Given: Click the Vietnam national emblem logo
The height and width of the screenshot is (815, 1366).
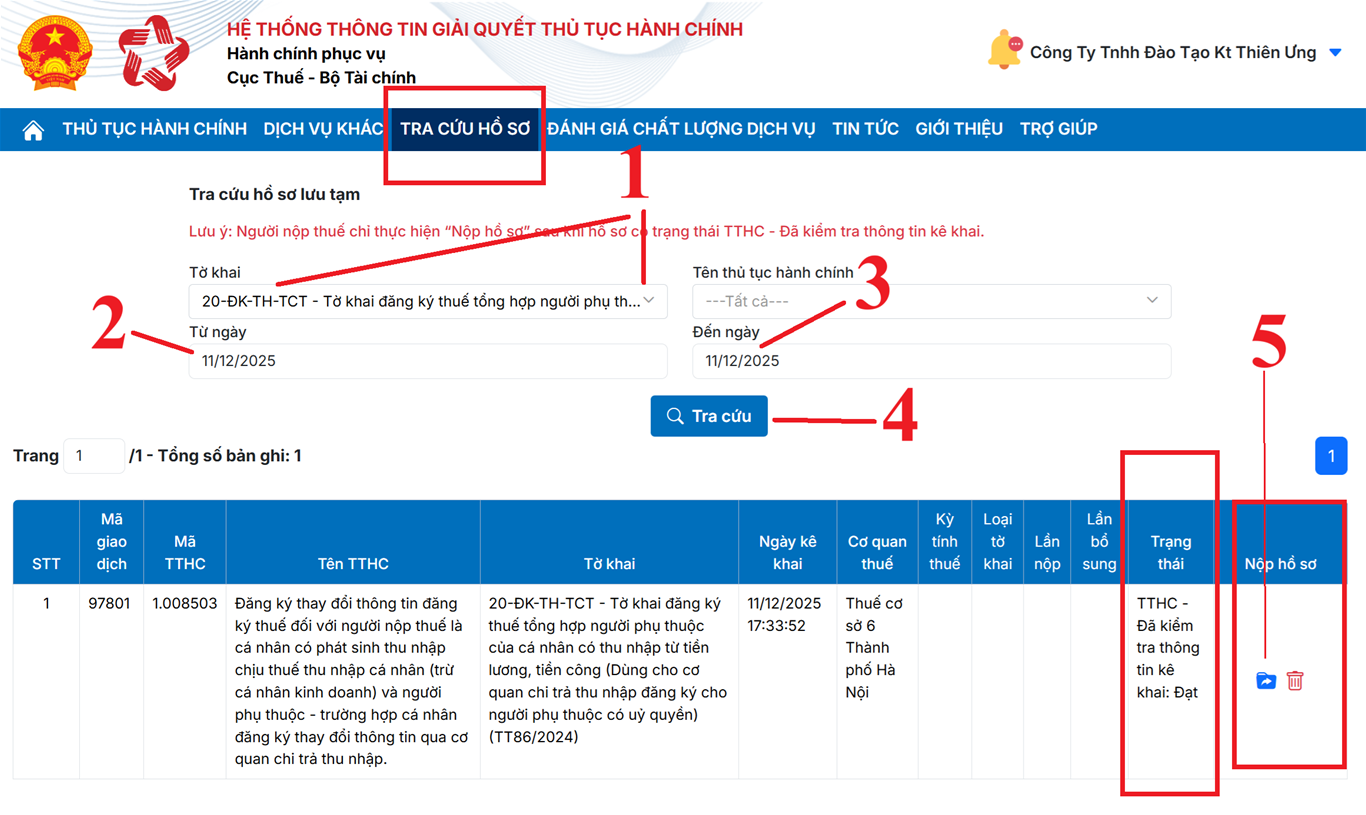Looking at the screenshot, I should (x=55, y=53).
